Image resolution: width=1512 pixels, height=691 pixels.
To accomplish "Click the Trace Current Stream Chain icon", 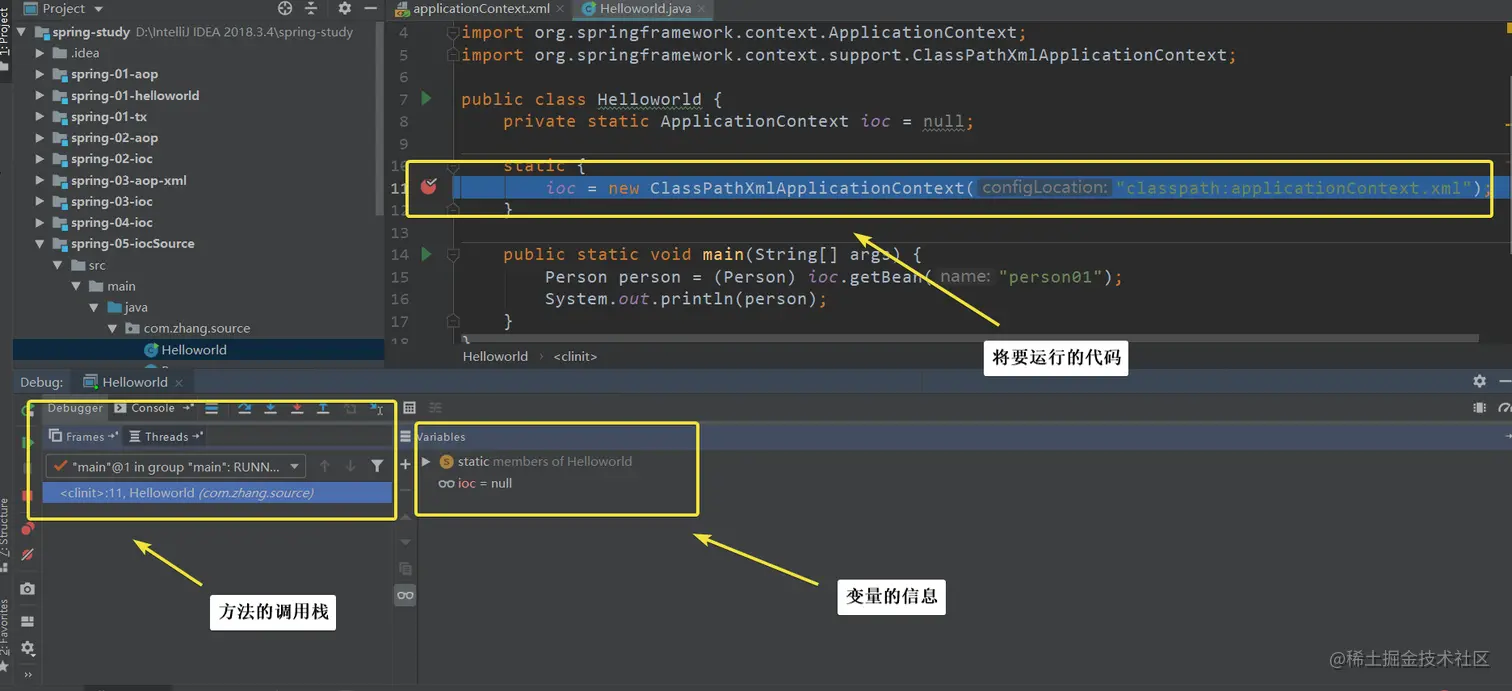I will point(435,408).
